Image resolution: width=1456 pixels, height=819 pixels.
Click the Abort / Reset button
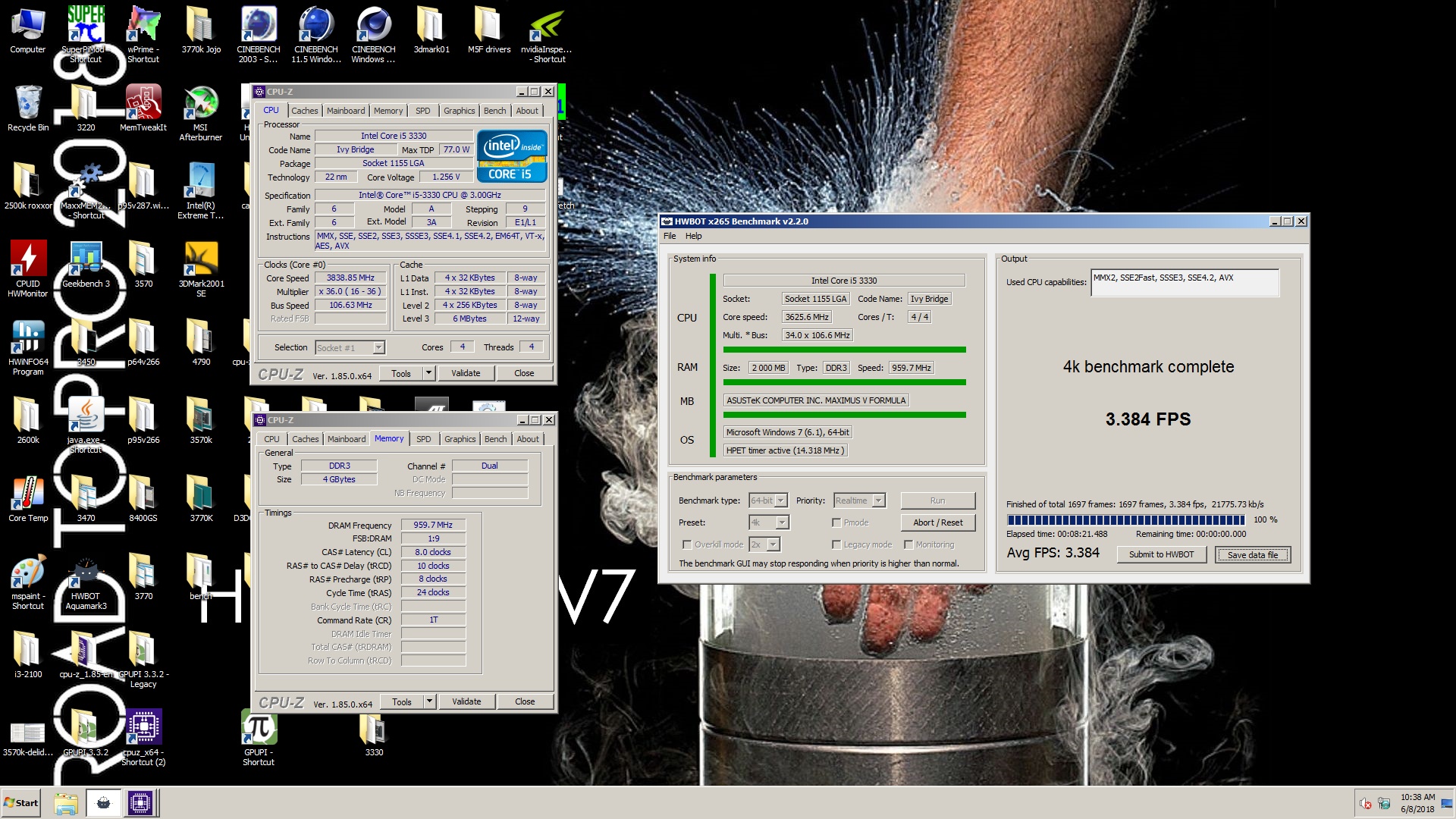pyautogui.click(x=938, y=522)
